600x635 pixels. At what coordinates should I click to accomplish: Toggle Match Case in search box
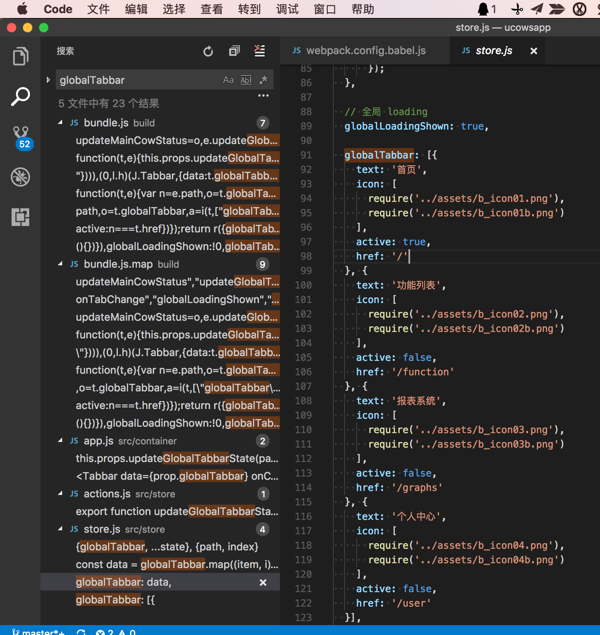click(228, 80)
